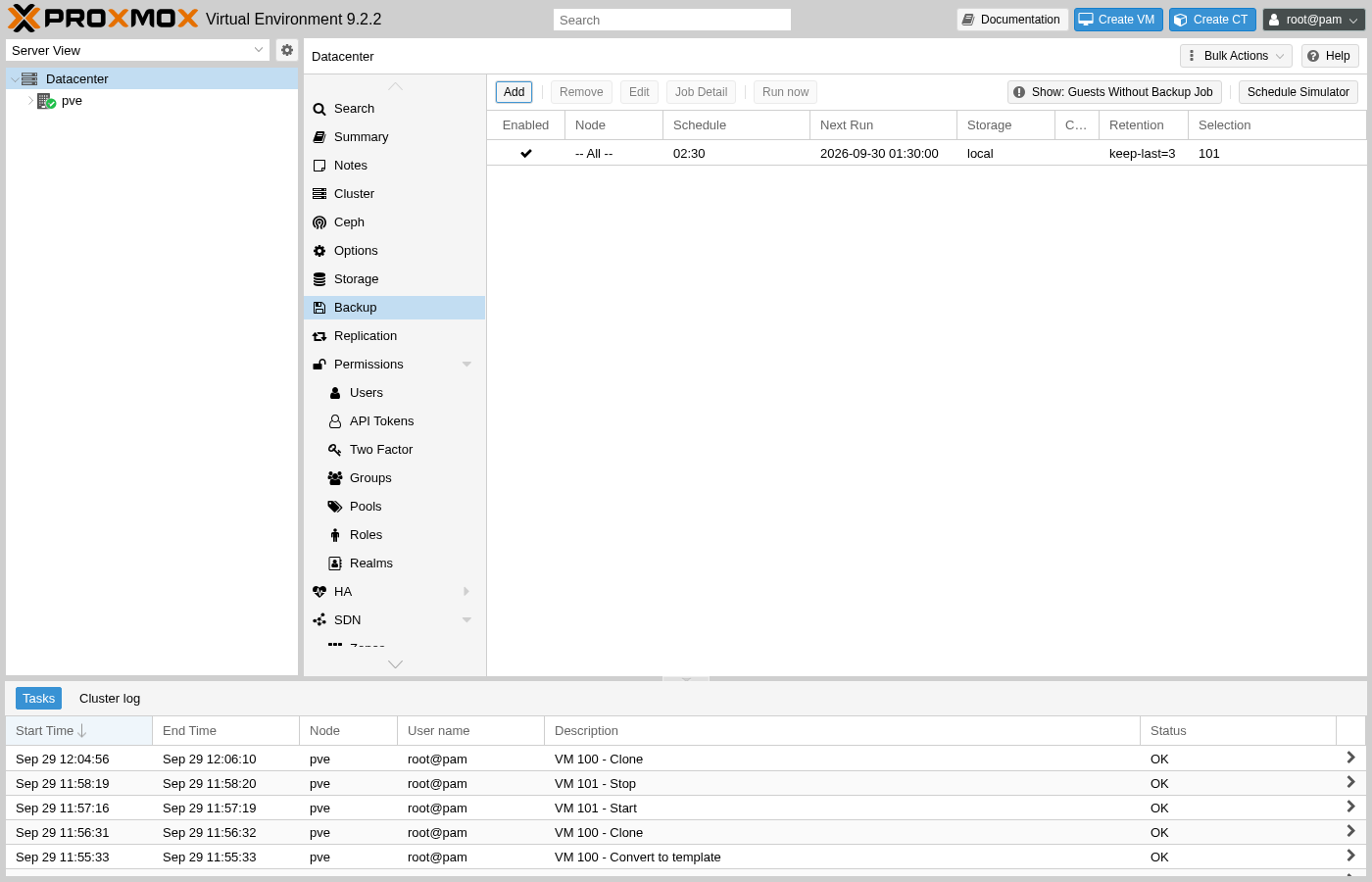
Task: Show Guests Without Backup Job
Action: click(x=1114, y=92)
